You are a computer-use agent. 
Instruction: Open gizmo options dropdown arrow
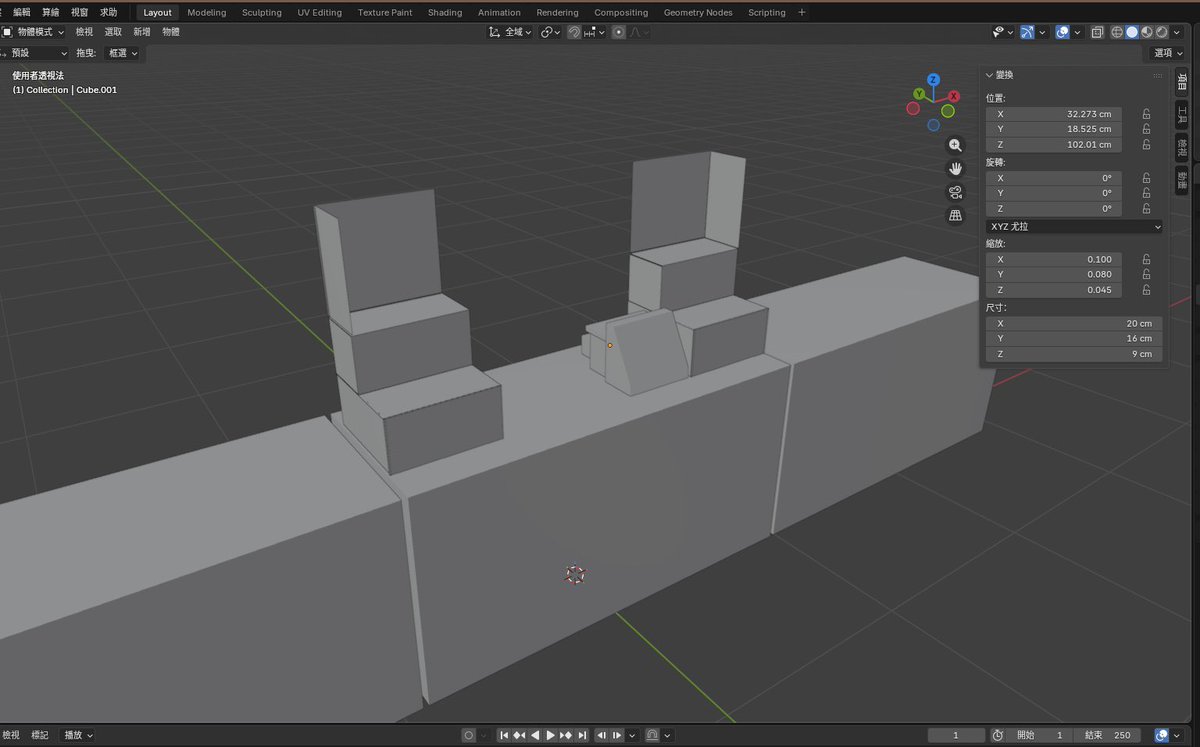click(1042, 32)
